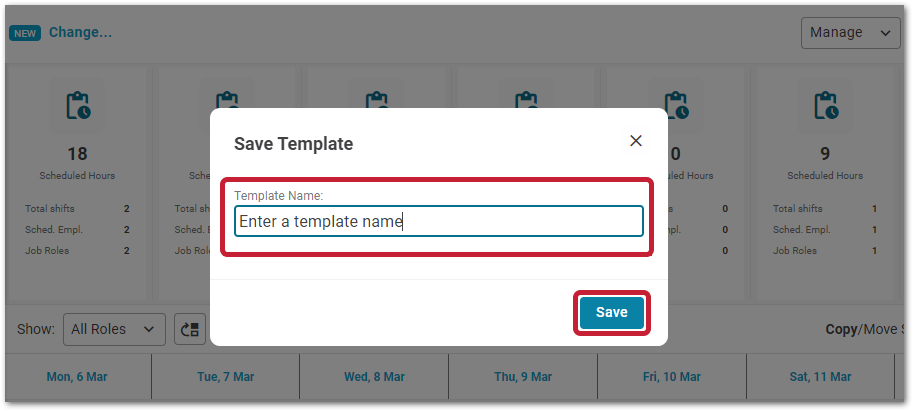913x411 pixels.
Task: Click the NEW badge beside Change
Action: 25,33
